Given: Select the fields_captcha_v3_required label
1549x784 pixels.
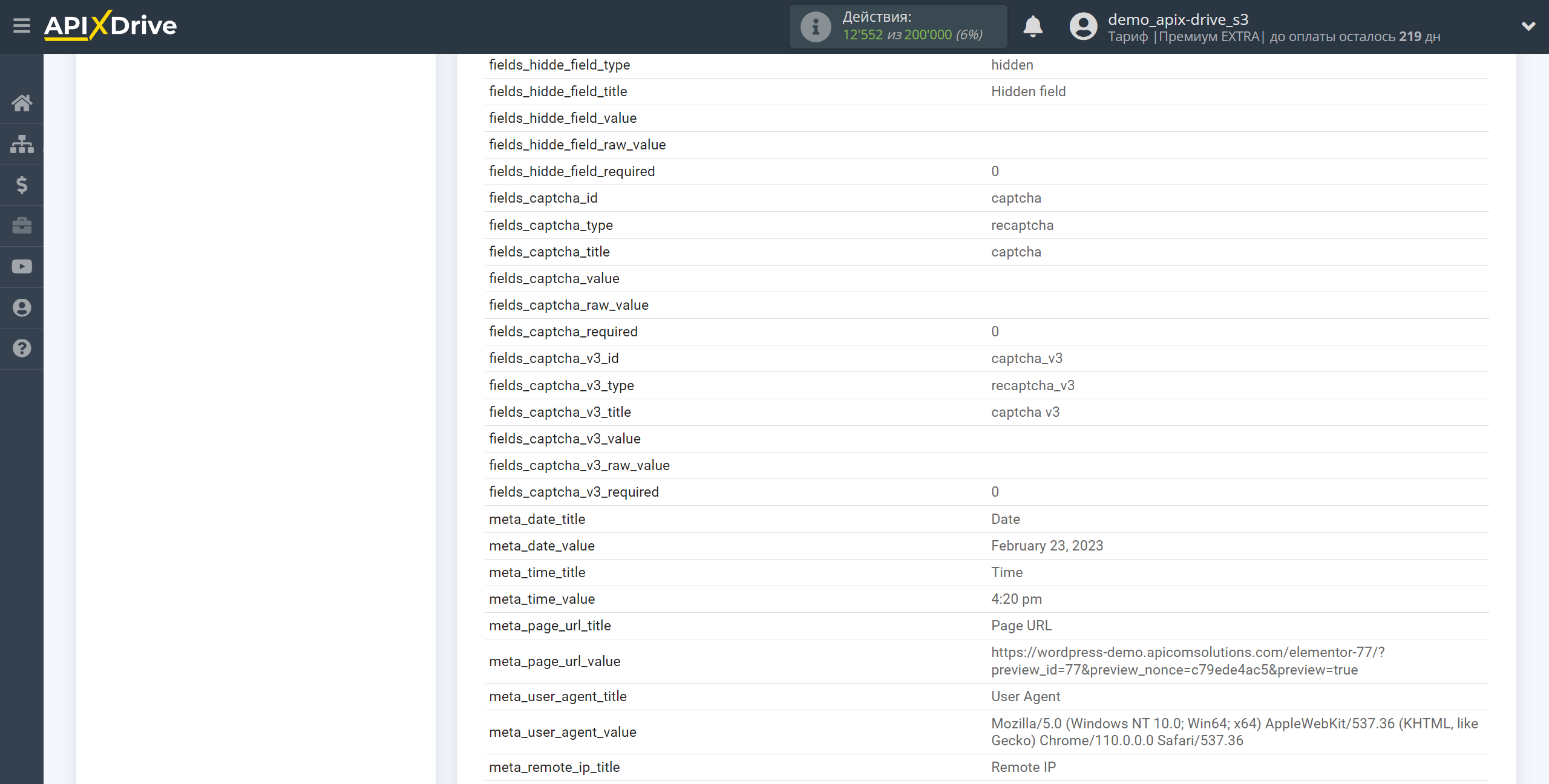Looking at the screenshot, I should [574, 492].
